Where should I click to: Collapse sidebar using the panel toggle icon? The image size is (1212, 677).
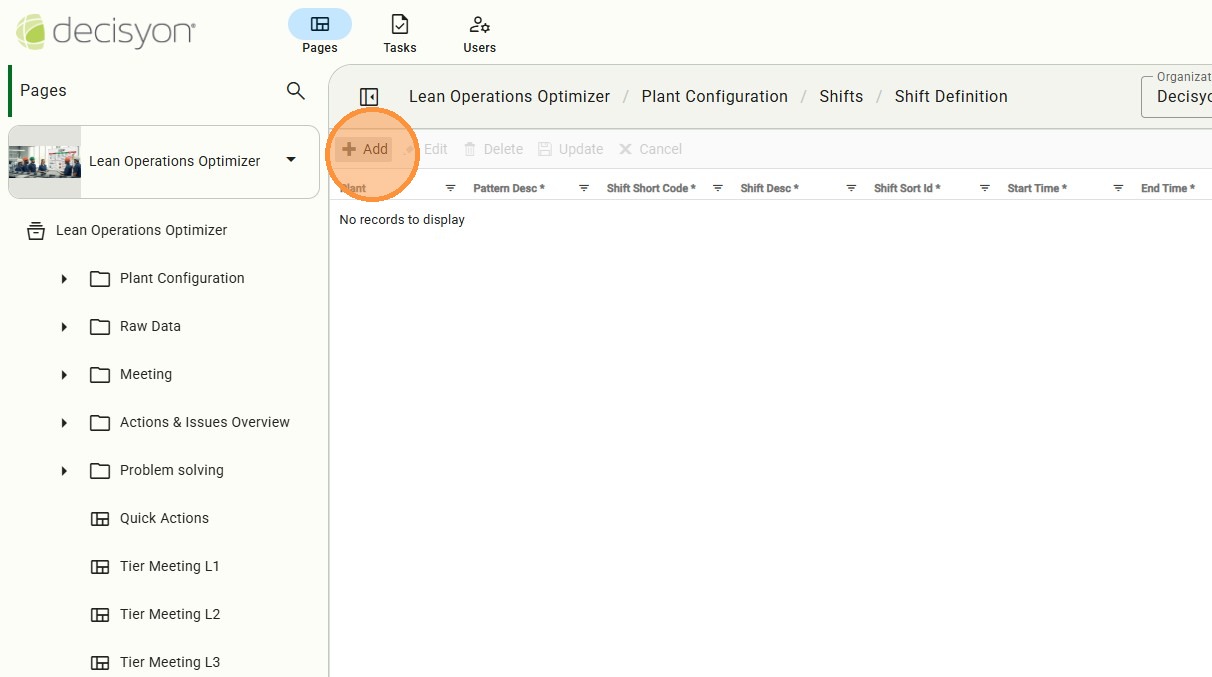[x=369, y=97]
